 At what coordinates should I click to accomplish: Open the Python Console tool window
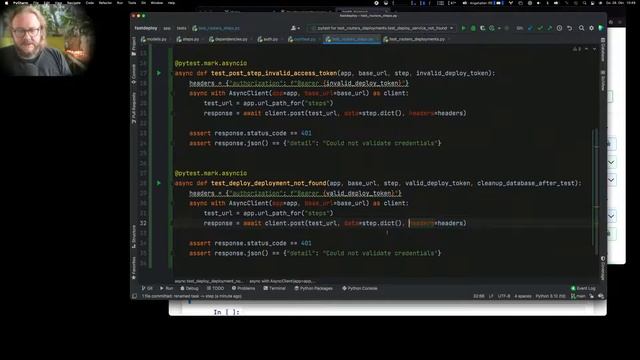point(360,288)
